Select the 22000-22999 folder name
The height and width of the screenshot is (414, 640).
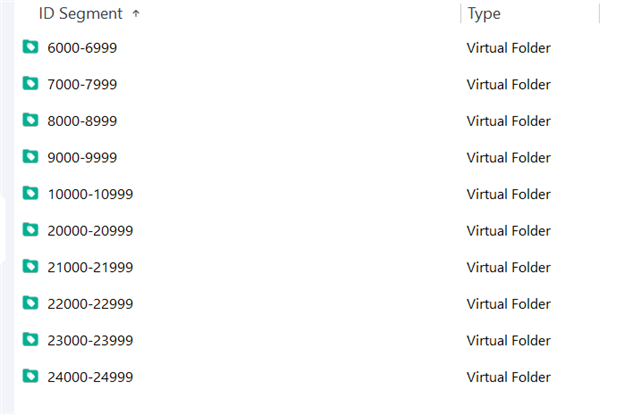point(90,304)
